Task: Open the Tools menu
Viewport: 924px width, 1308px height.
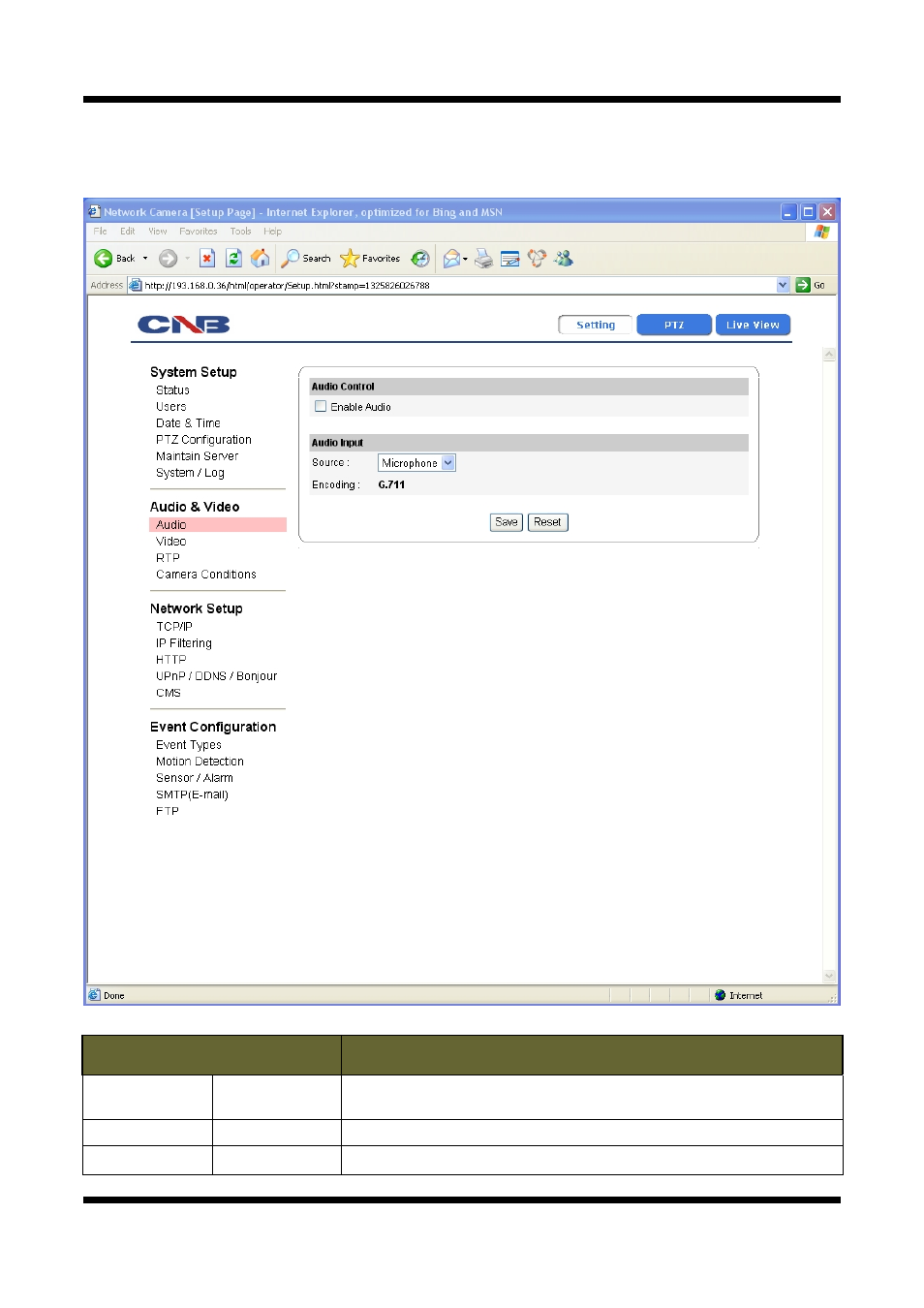Action: point(241,232)
